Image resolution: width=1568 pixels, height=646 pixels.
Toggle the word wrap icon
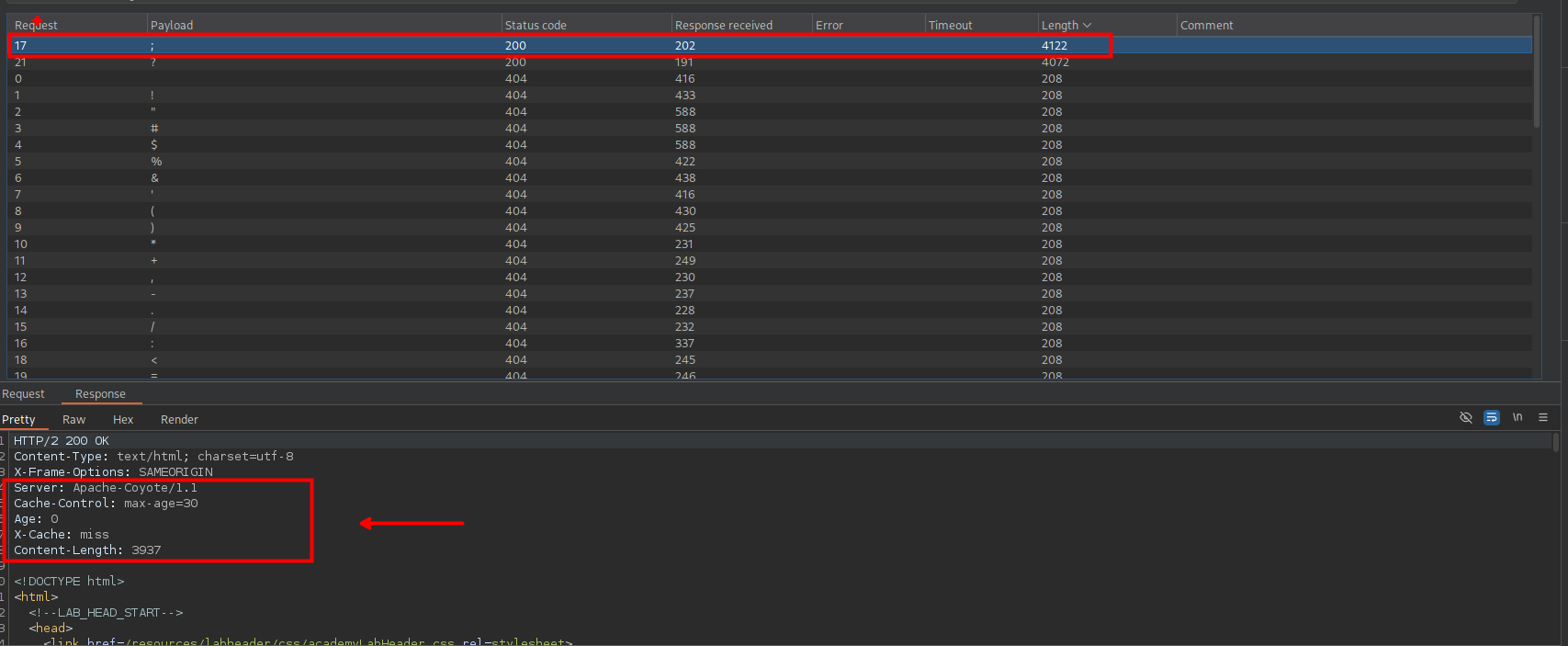pos(1492,417)
